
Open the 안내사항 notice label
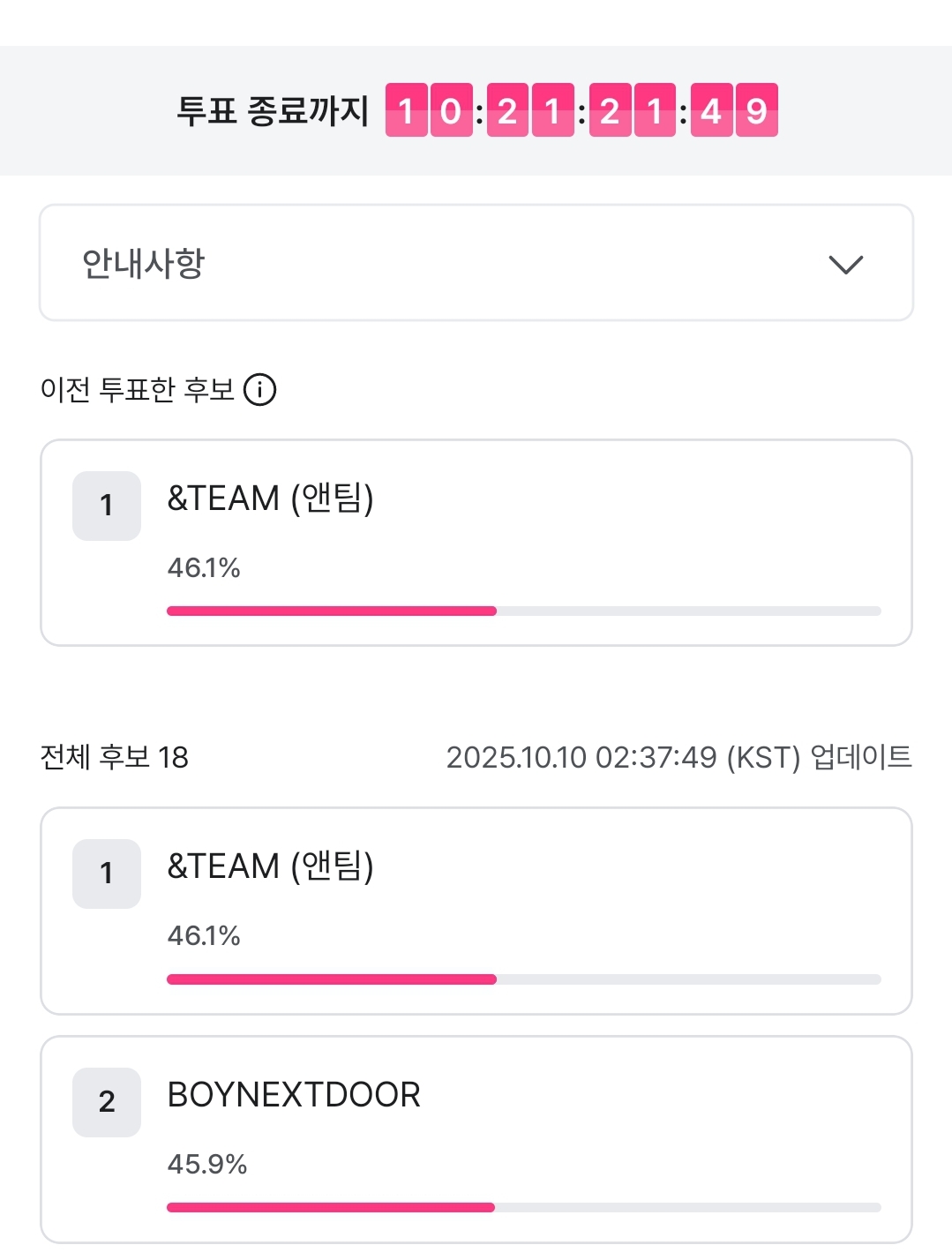pyautogui.click(x=143, y=263)
